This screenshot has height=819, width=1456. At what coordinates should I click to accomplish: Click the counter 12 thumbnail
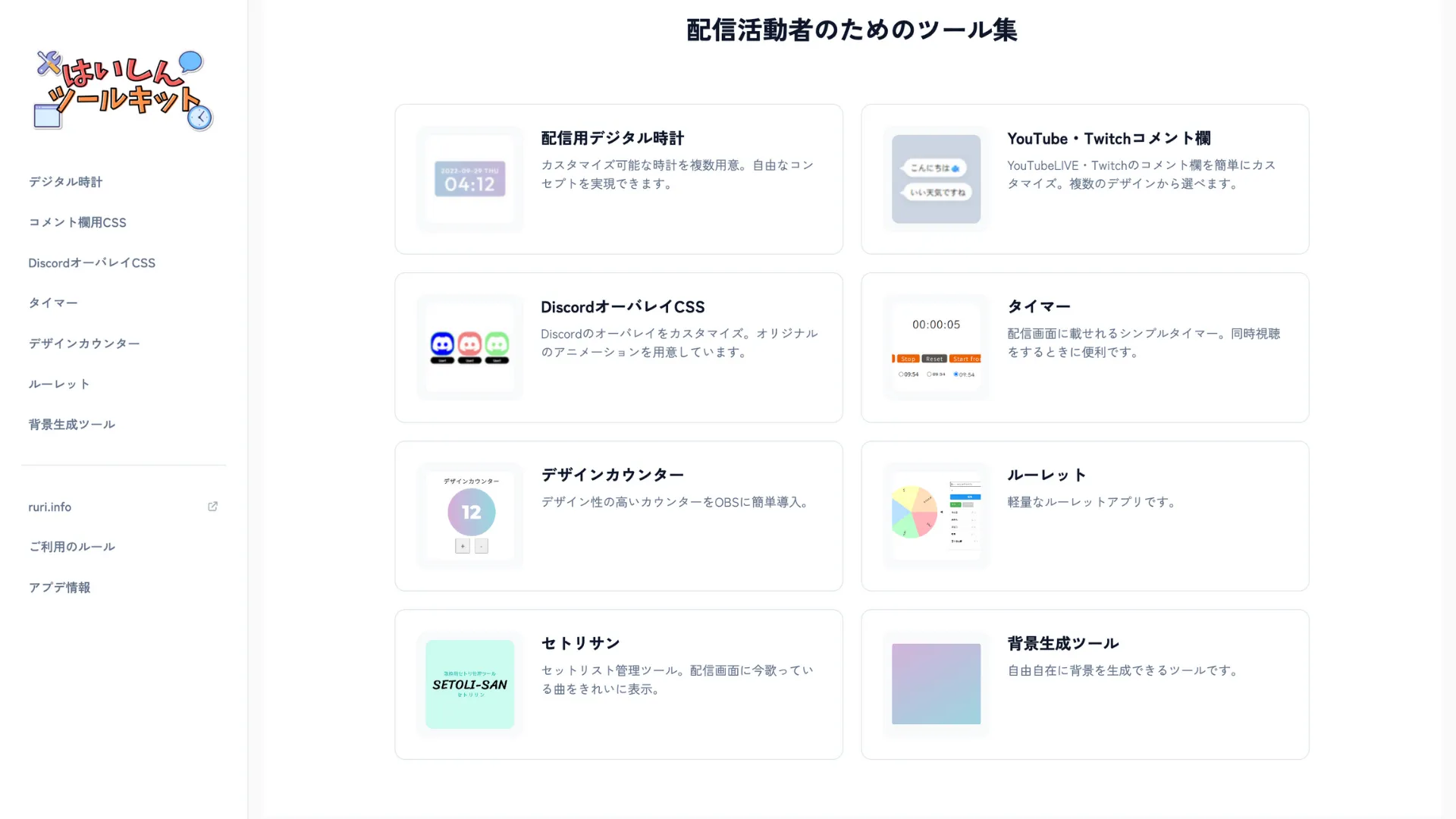click(470, 516)
